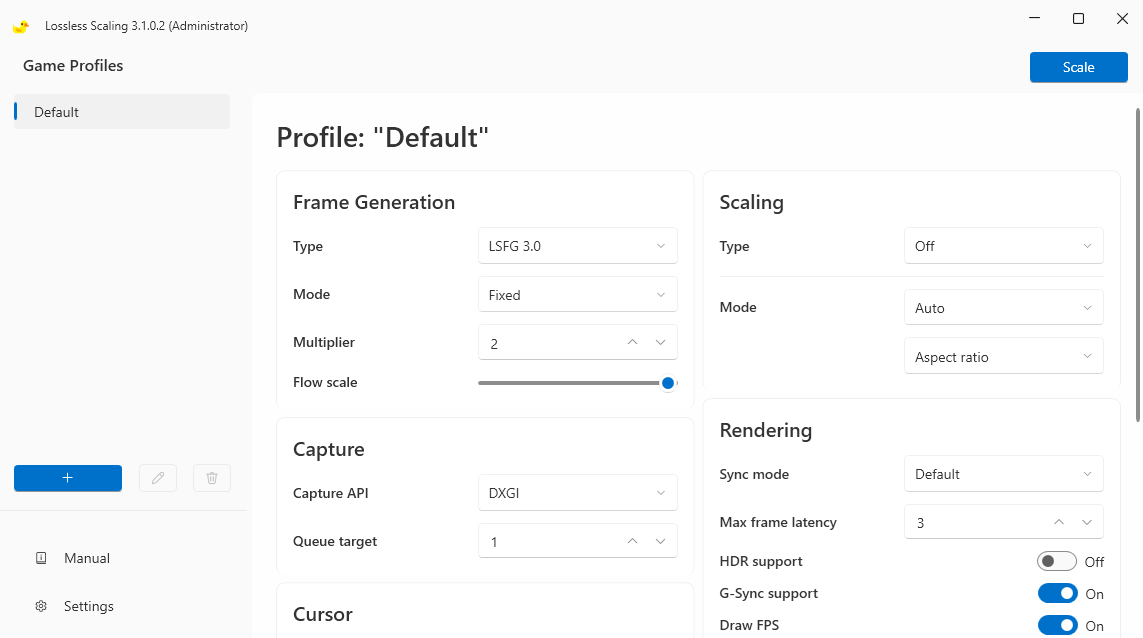Screen dimensions: 1143x638
Task: Open Capture API dropdown DXGI
Action: click(577, 494)
